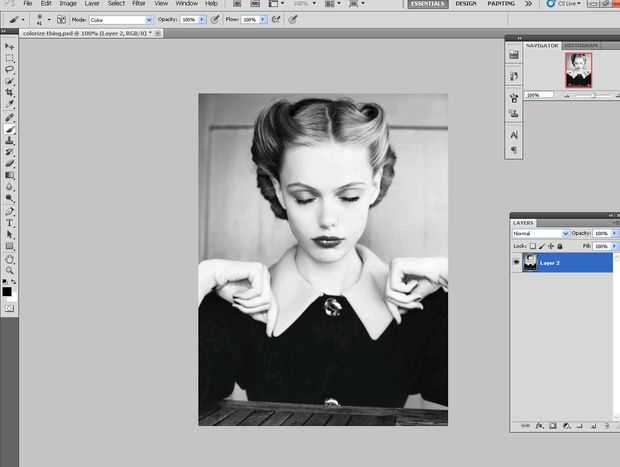This screenshot has height=467, width=620.
Task: Switch to the Histogram tab
Action: [580, 45]
